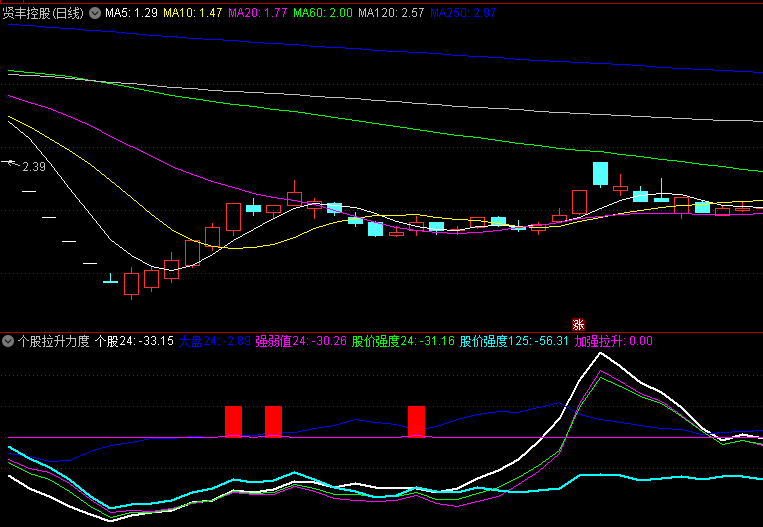Select the 加强拉升: 0.00 value
763x527 pixels.
coord(614,341)
